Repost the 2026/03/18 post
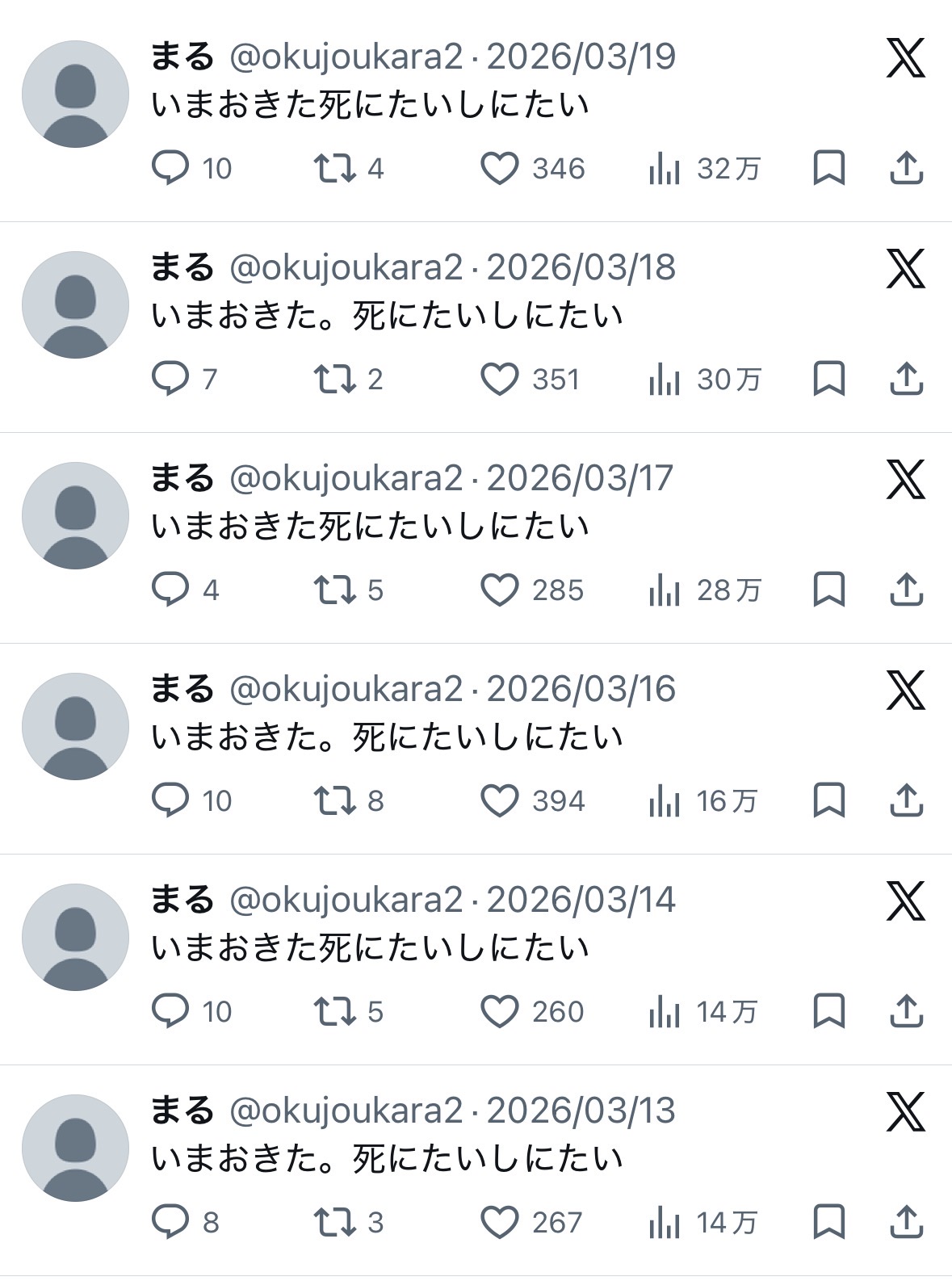Screen dimensions: 952x1285 pos(334,380)
